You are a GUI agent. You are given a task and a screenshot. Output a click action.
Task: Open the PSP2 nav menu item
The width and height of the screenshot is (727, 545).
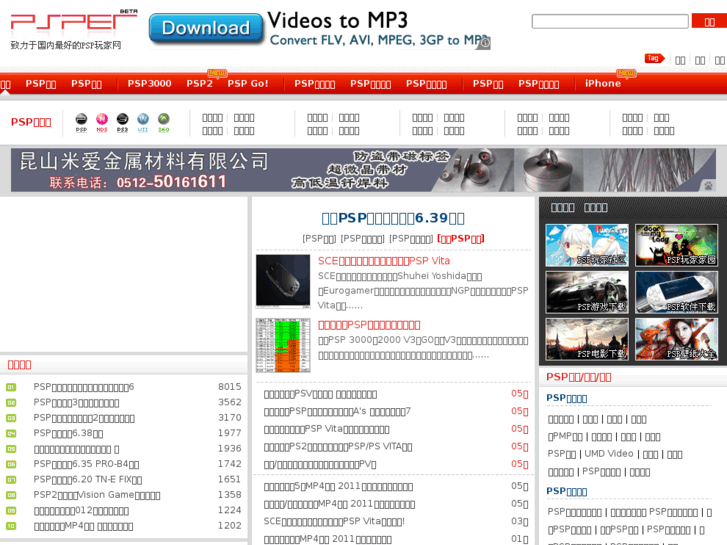coord(199,83)
